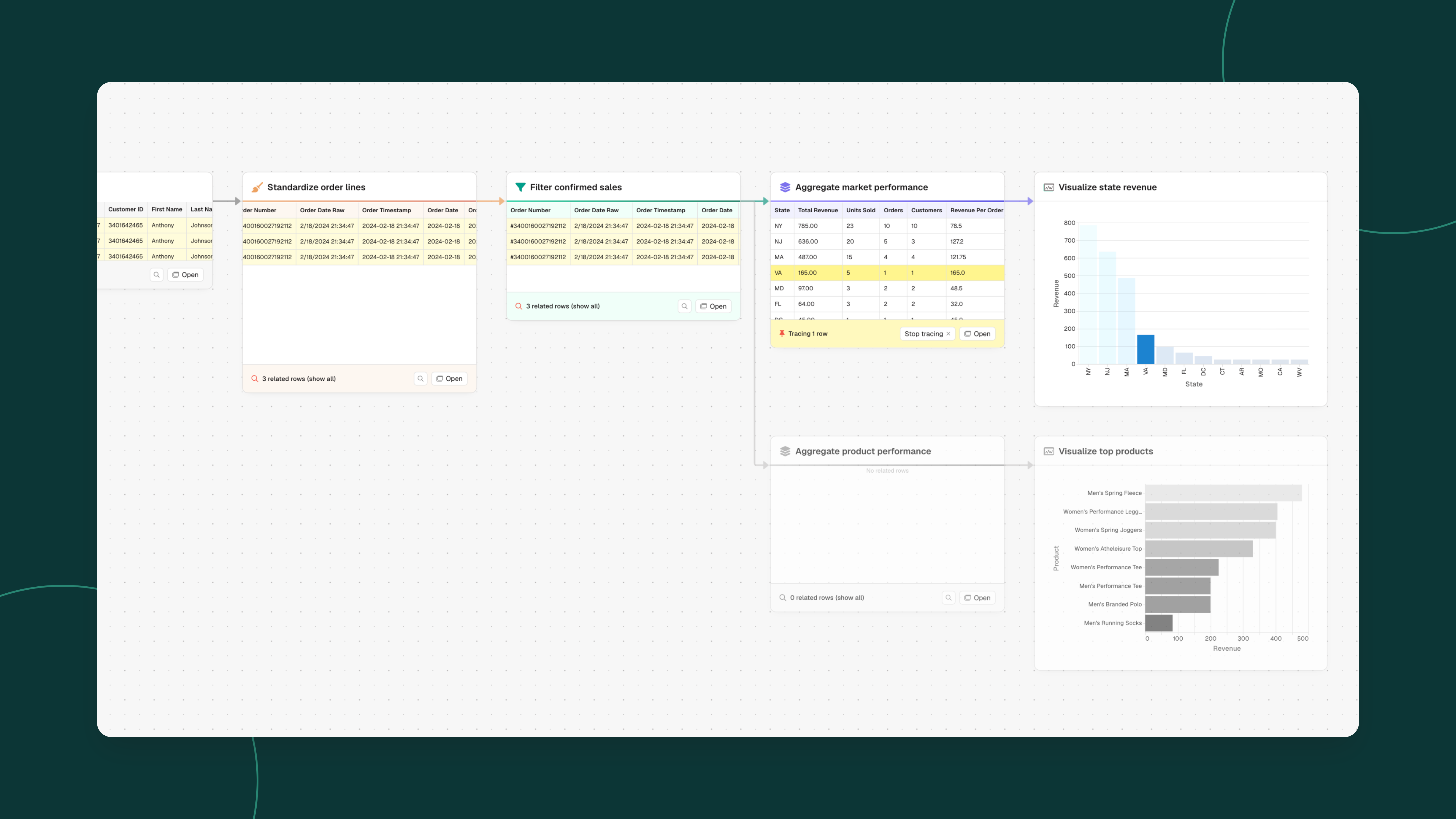Click the First Name column header
1456x819 pixels.
click(167, 209)
